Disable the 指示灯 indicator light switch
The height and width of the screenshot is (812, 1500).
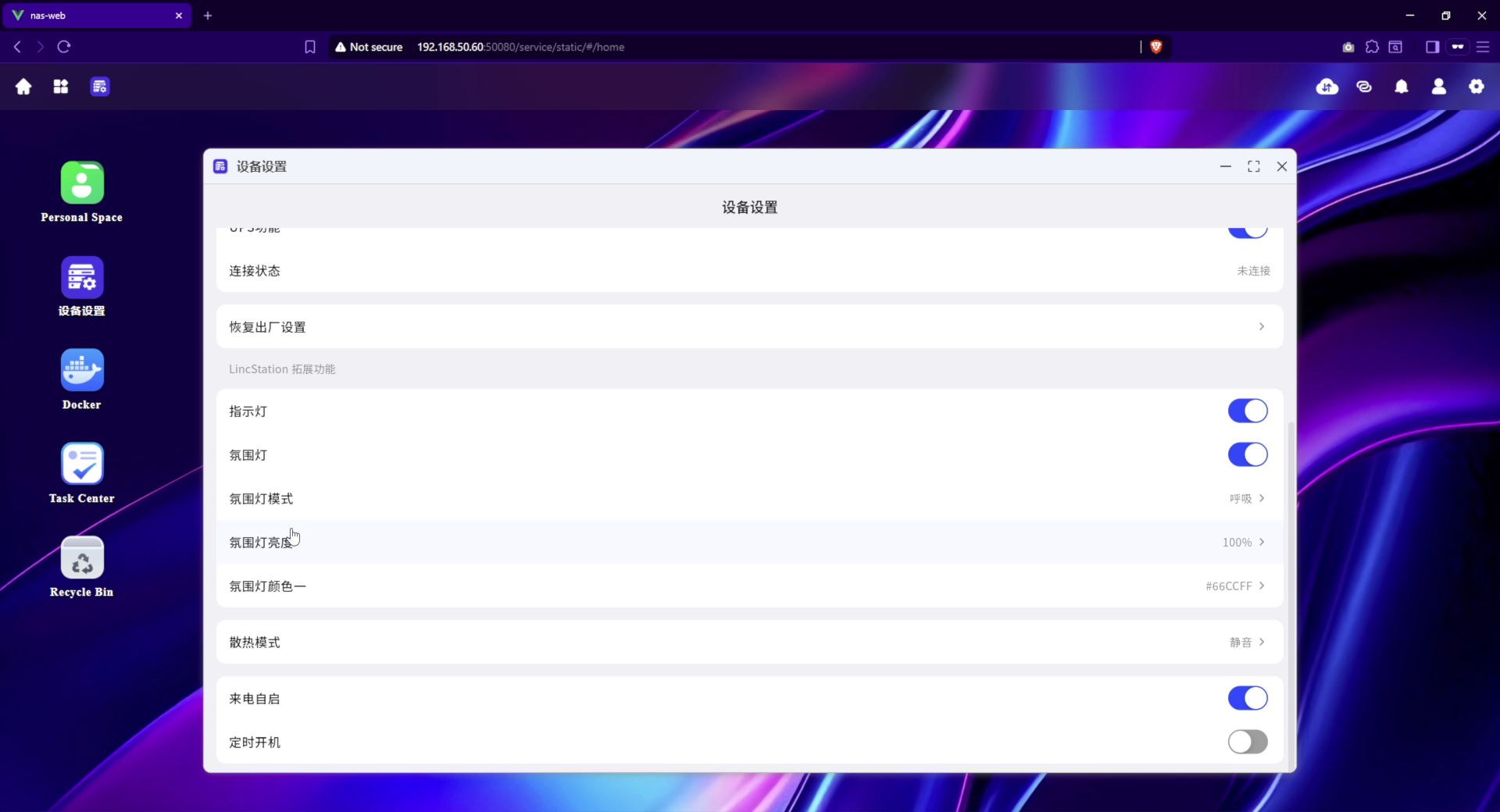(1247, 411)
